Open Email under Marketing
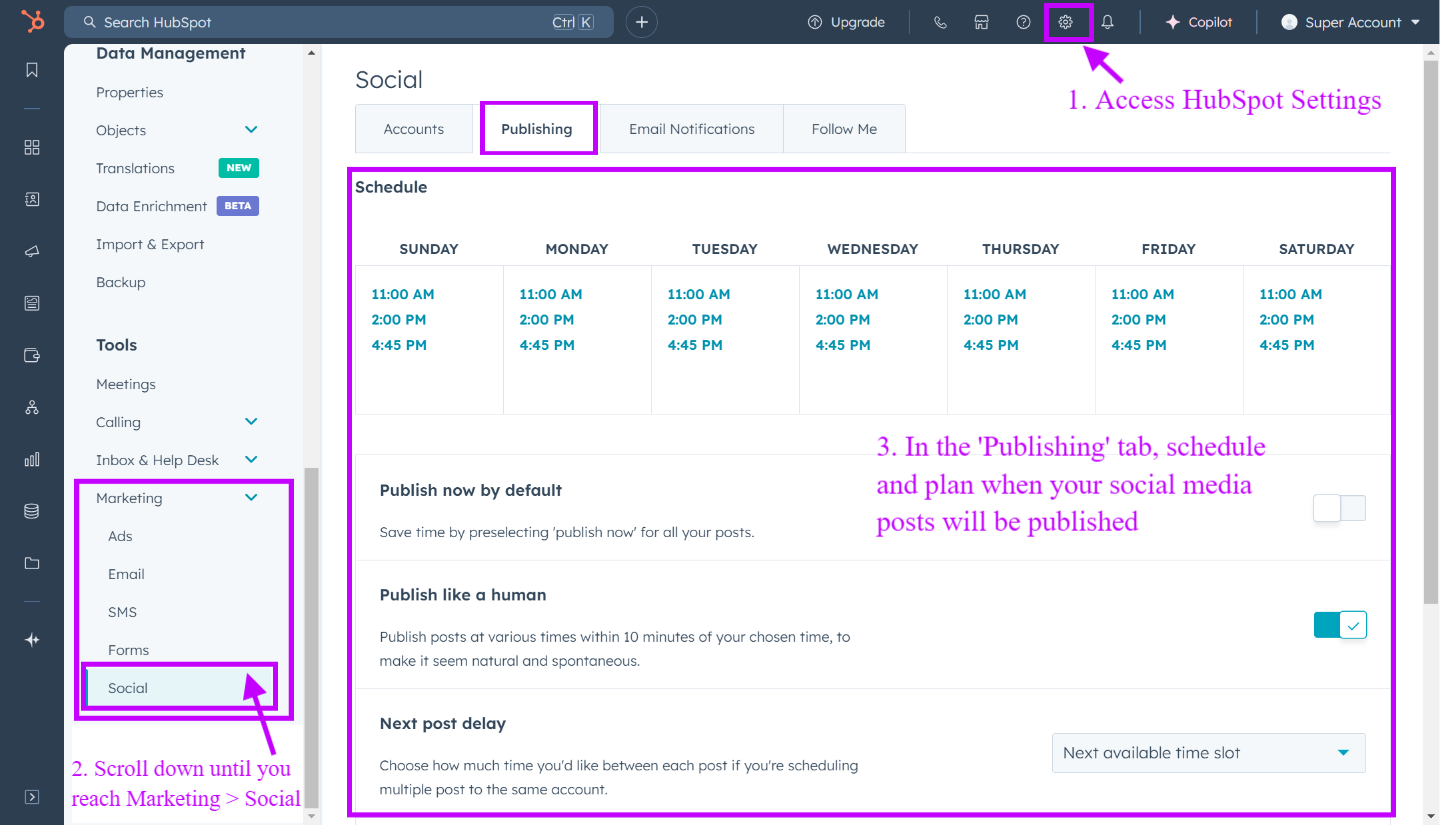 tap(126, 574)
